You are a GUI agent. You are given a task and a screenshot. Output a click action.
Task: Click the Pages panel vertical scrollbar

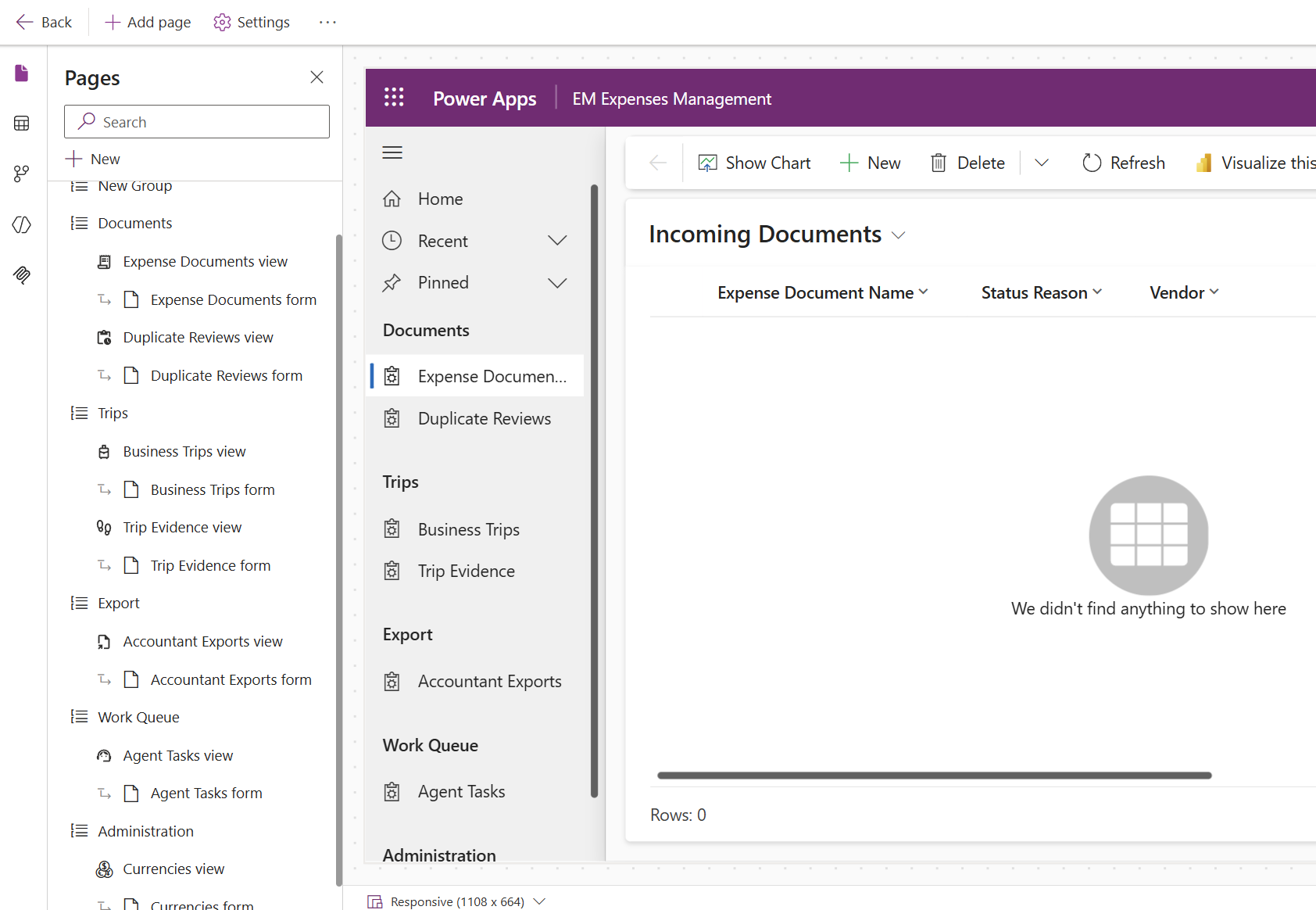click(339, 560)
